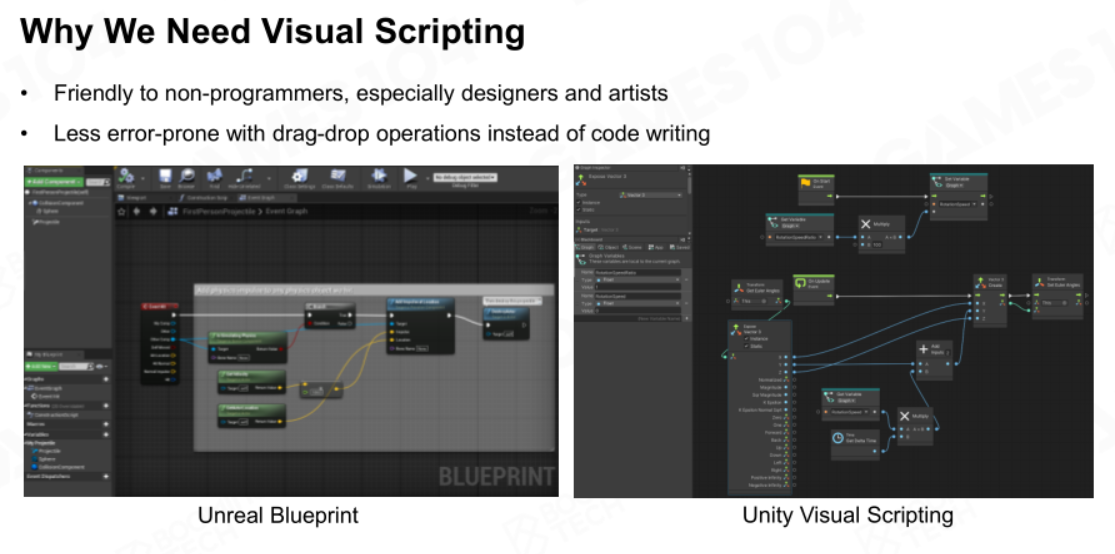The height and width of the screenshot is (554, 1115).
Task: Toggle Instance checkbox on Expose Vector 3 node
Action: click(746, 339)
